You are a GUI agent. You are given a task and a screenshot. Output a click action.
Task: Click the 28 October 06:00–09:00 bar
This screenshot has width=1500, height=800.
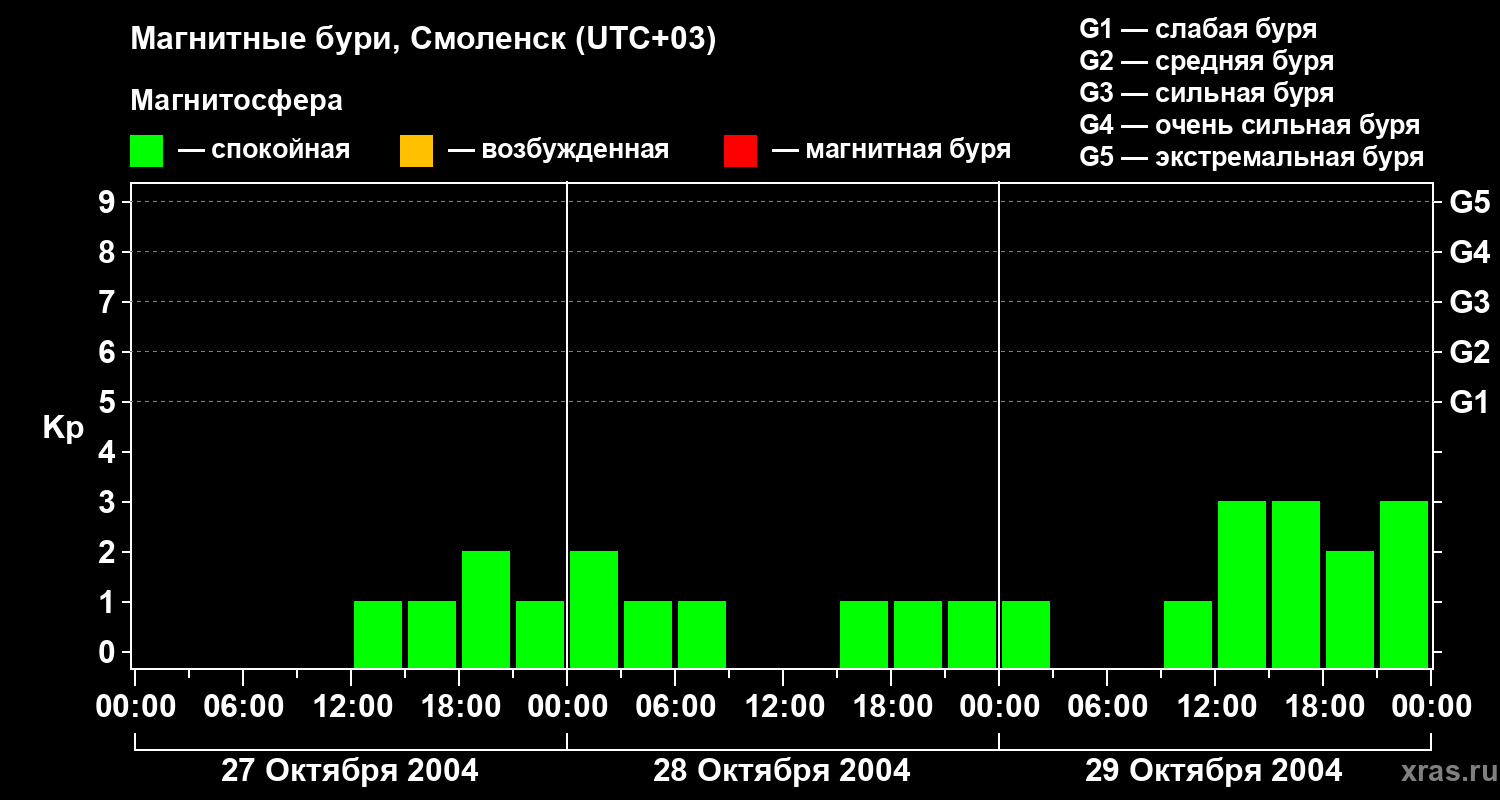702,635
